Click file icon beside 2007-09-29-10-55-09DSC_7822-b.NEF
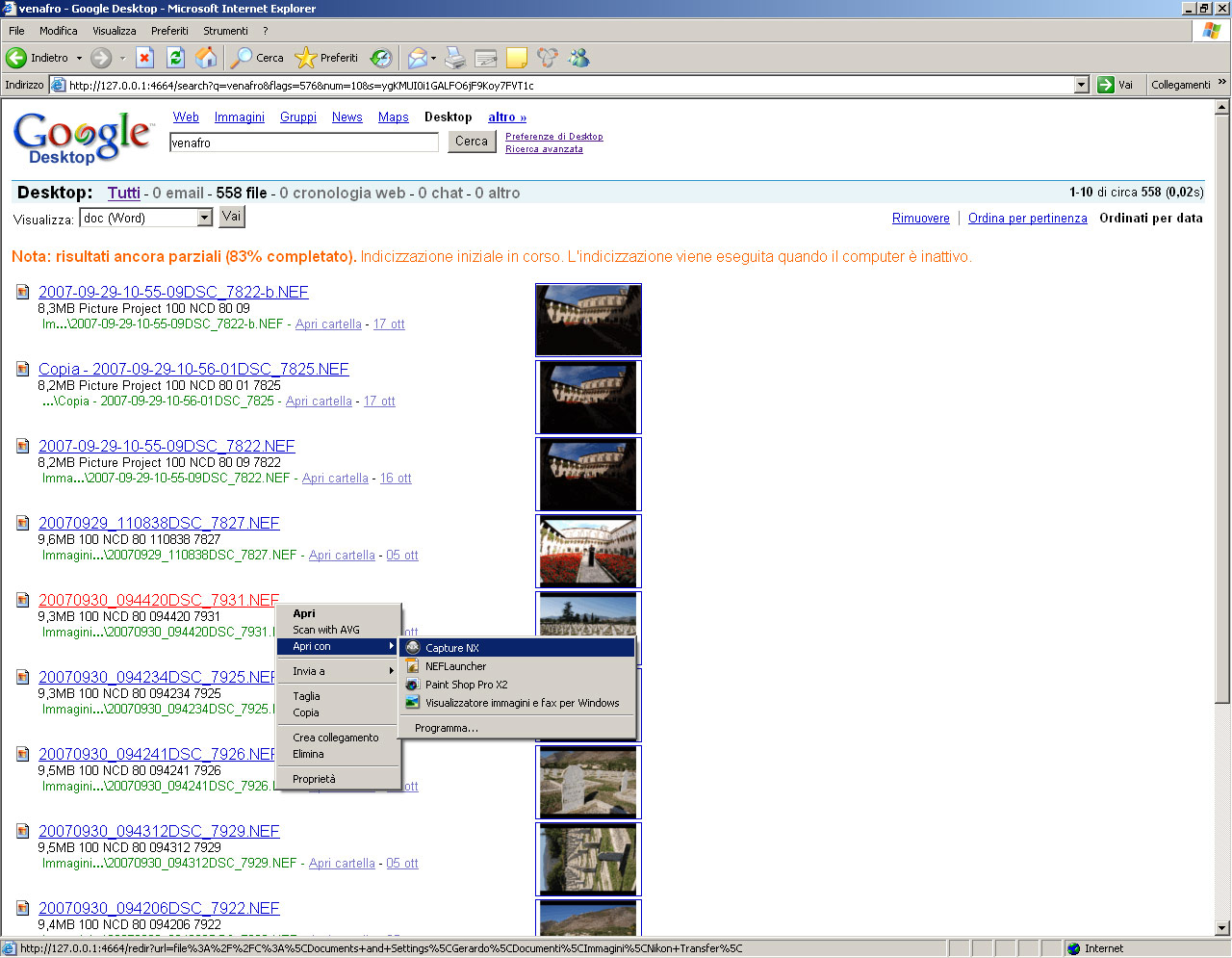The height and width of the screenshot is (958, 1232). click(22, 291)
